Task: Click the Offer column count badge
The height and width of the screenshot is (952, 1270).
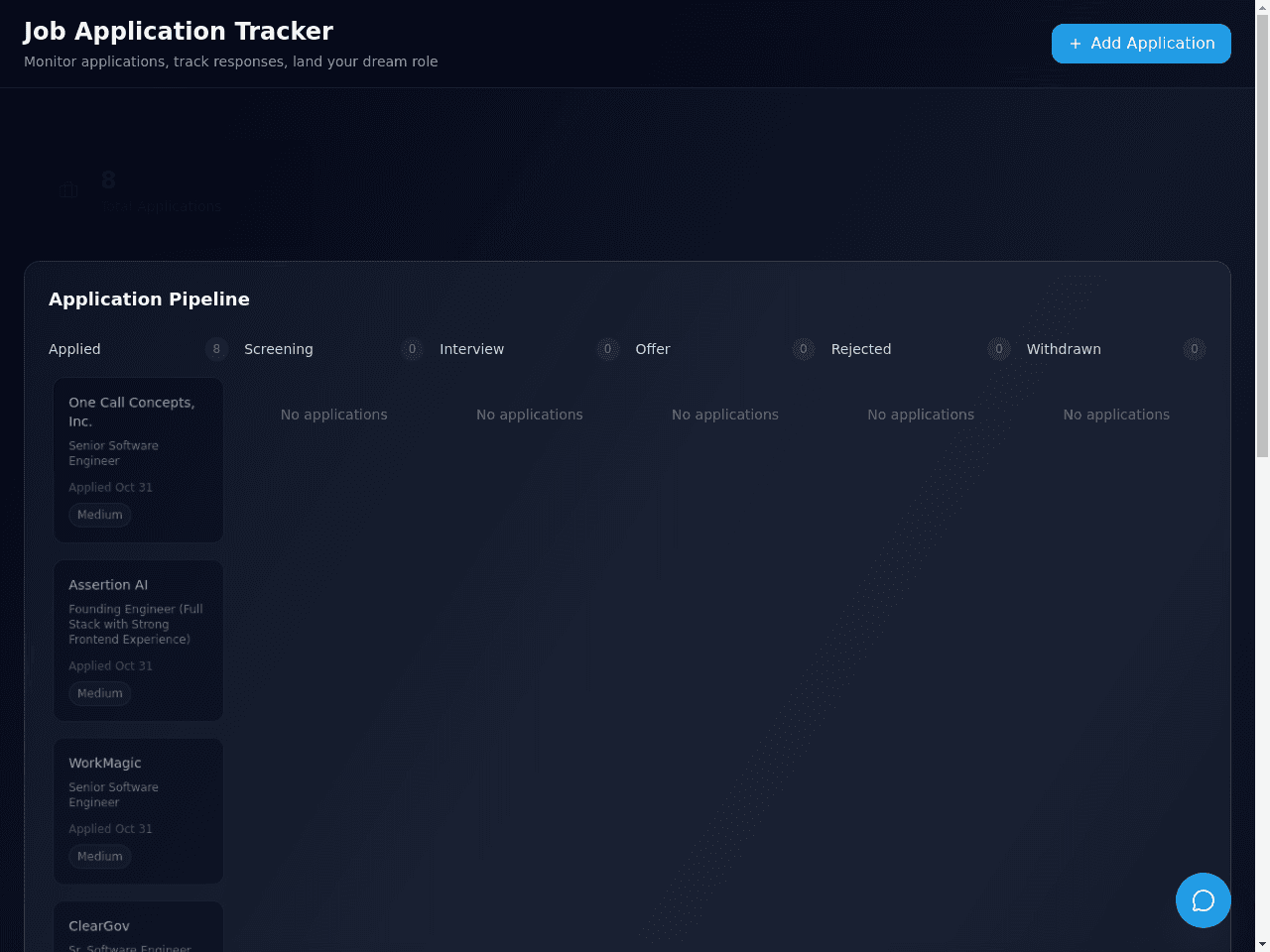Action: click(804, 349)
